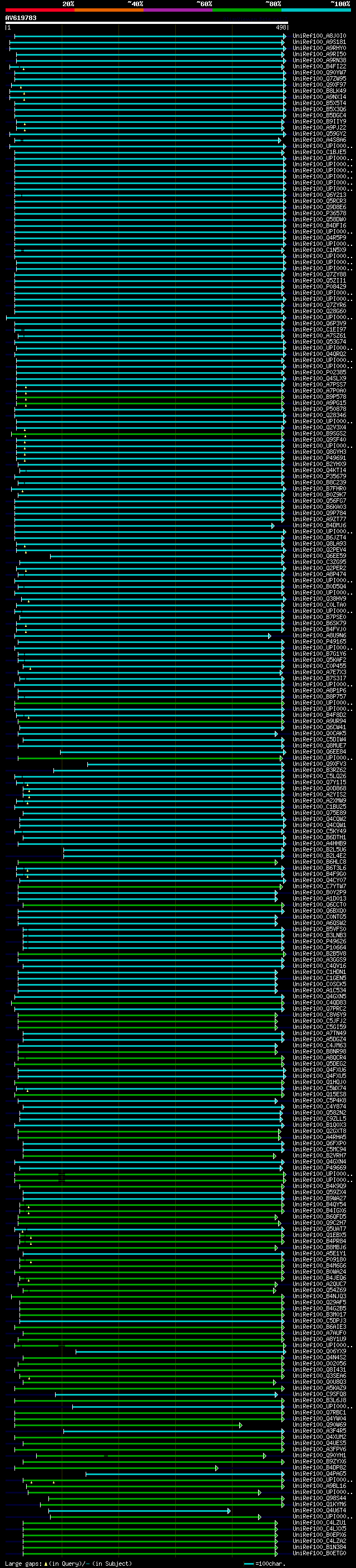Click the UniRef100_C5KY49 hit label
Viewport: 356px width, 1568px height.
click(319, 831)
